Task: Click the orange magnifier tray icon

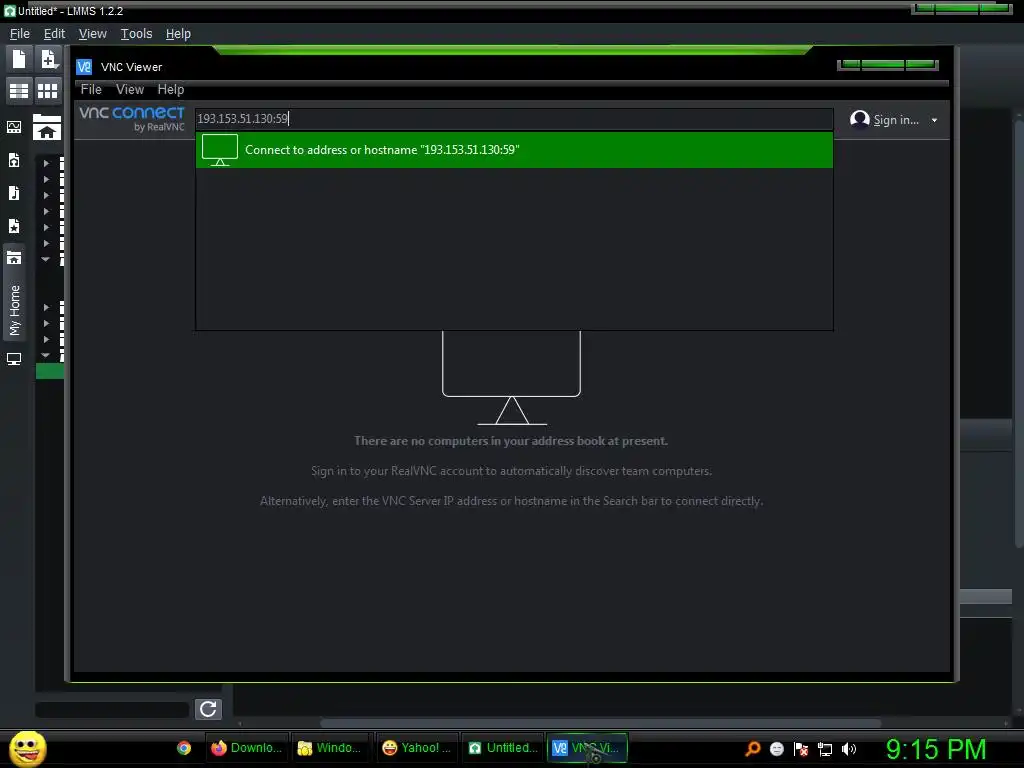Action: pos(753,748)
